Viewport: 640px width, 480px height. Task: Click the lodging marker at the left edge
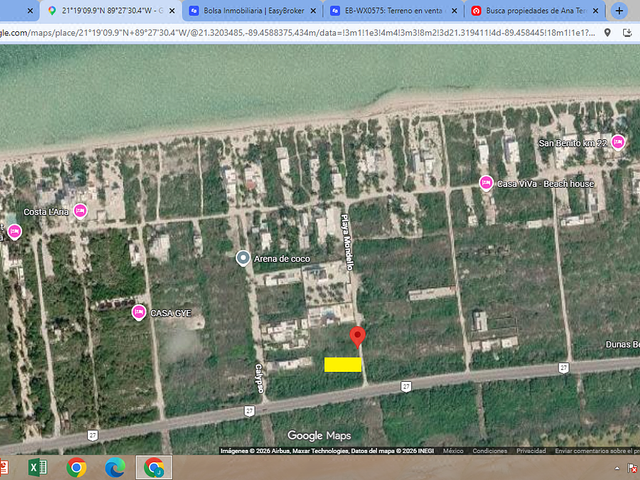coord(15,232)
